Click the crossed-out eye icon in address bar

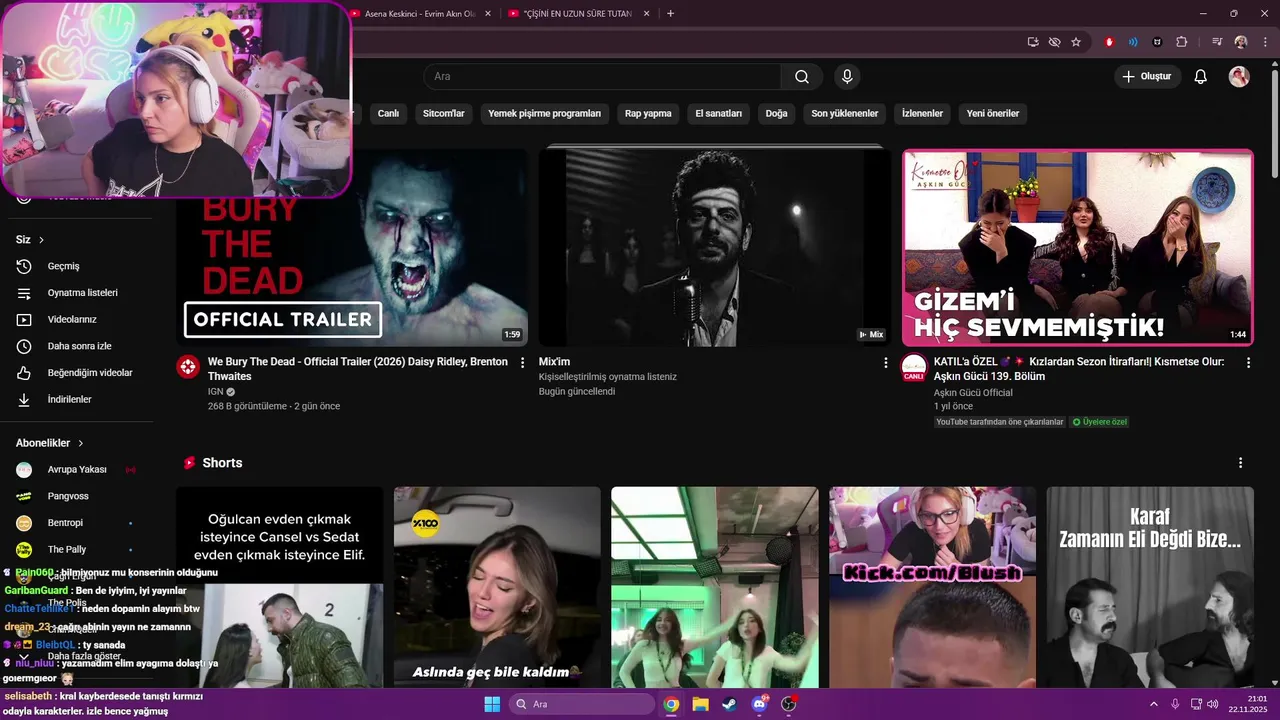point(1054,42)
